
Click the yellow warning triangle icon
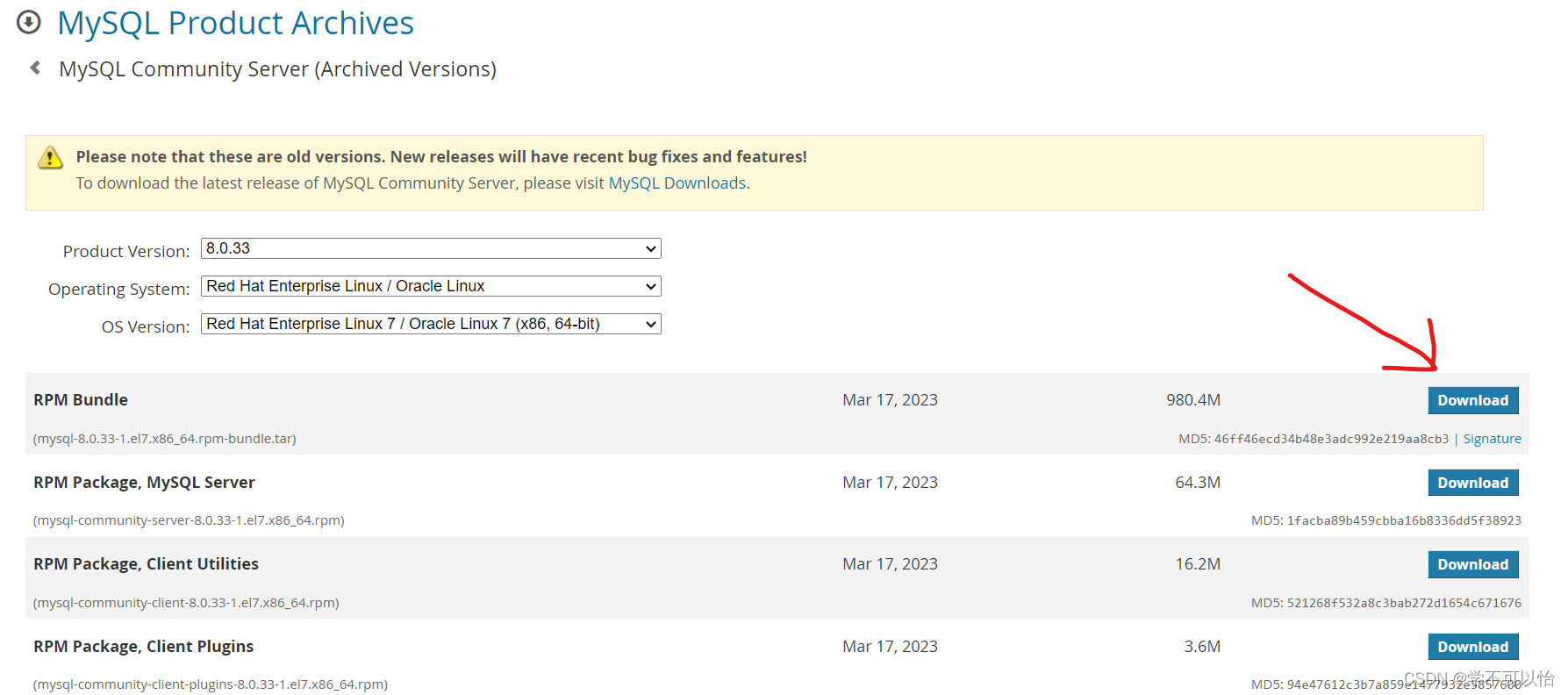tap(50, 157)
